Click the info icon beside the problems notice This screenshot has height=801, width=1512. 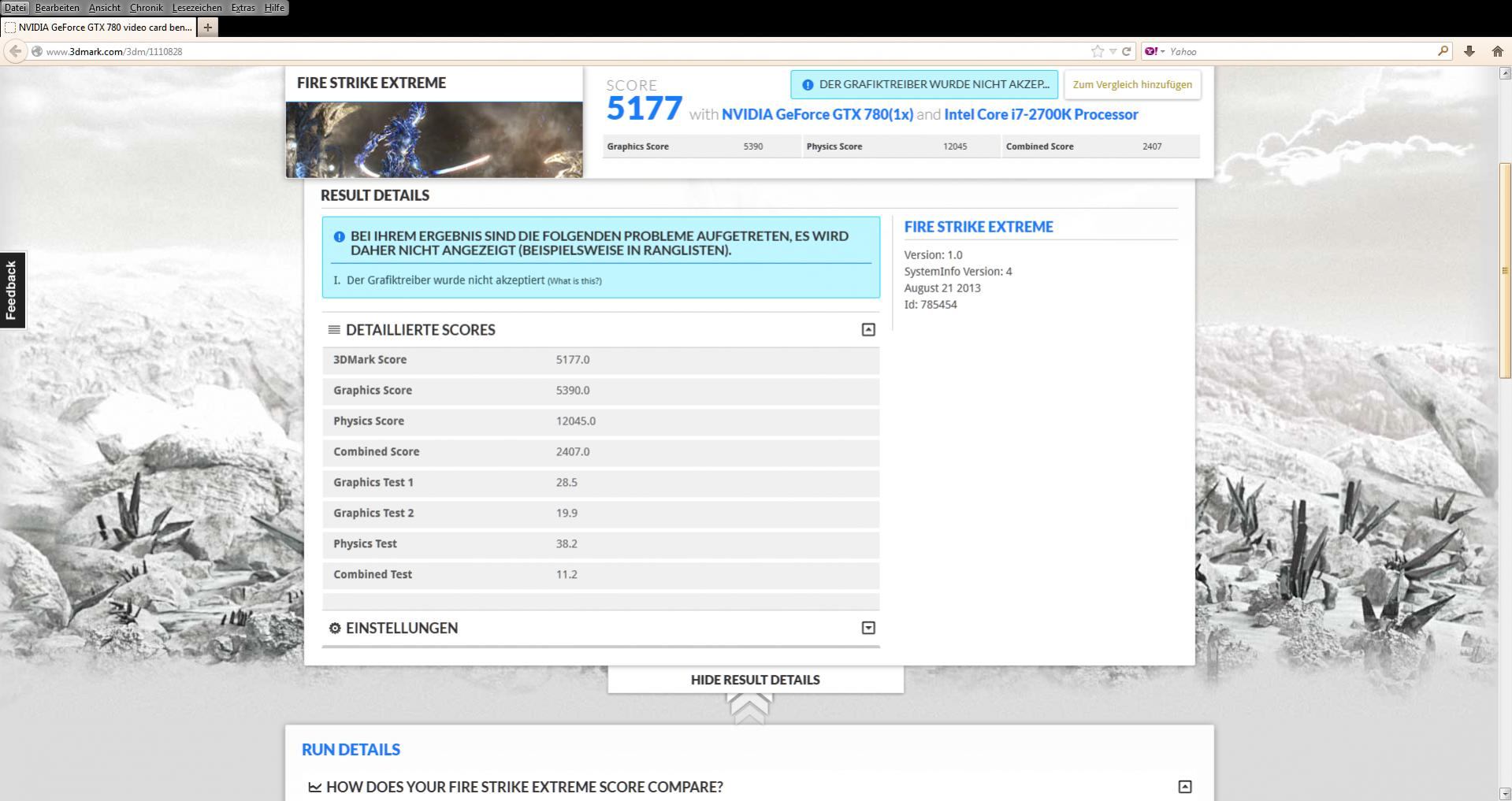point(339,236)
